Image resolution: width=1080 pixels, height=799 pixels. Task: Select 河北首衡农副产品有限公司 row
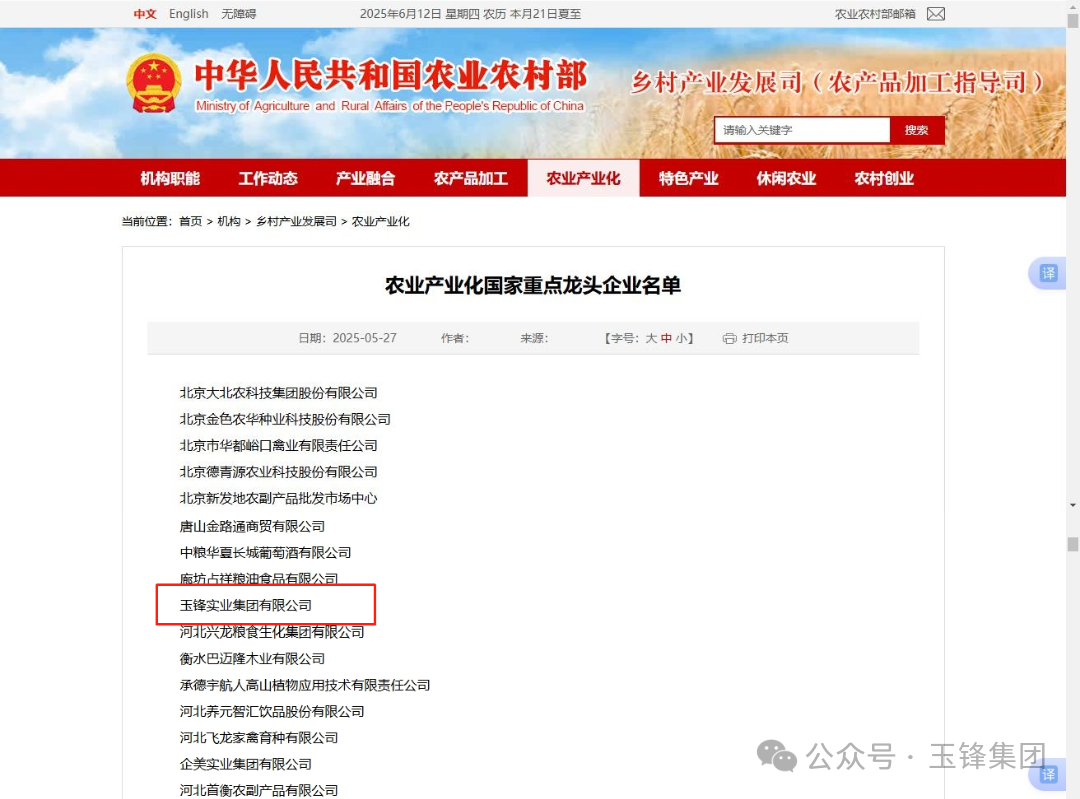click(259, 790)
